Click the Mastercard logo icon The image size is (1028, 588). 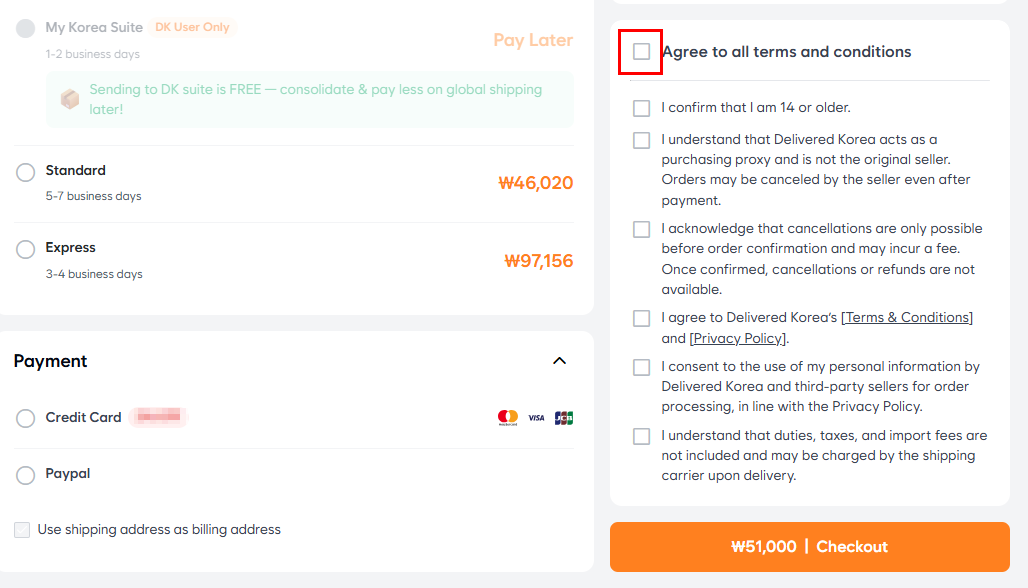tap(508, 418)
